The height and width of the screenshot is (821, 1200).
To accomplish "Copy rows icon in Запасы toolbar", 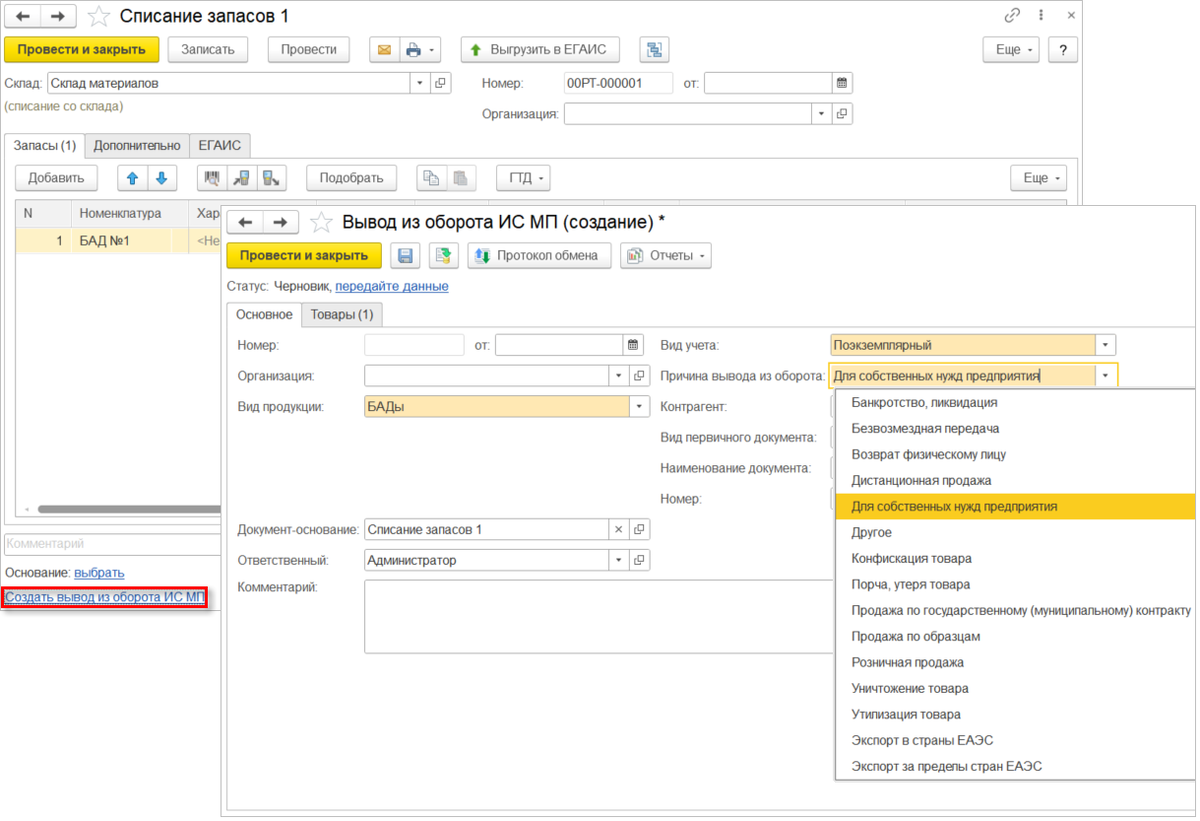I will point(431,178).
